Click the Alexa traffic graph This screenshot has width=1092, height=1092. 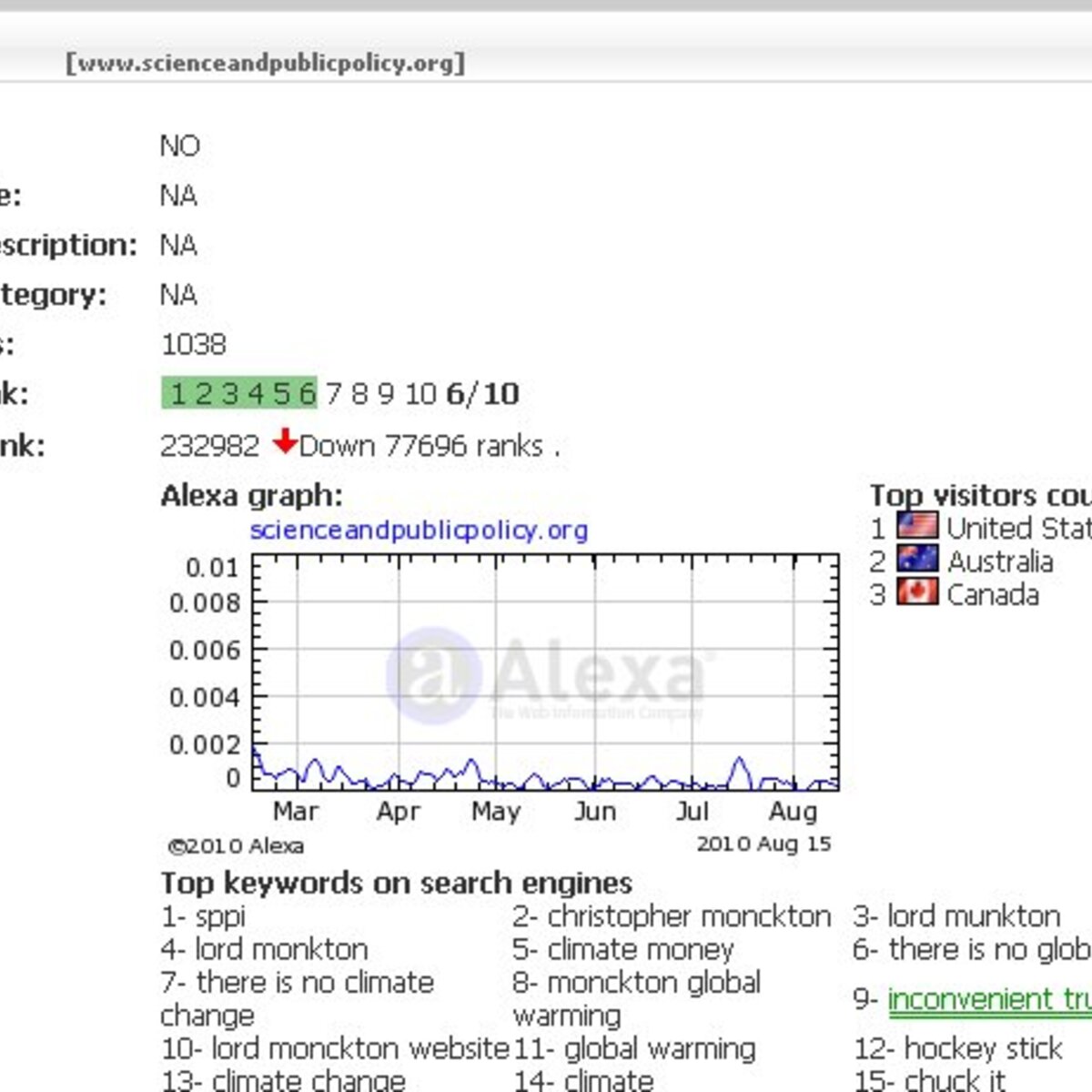coord(544,672)
